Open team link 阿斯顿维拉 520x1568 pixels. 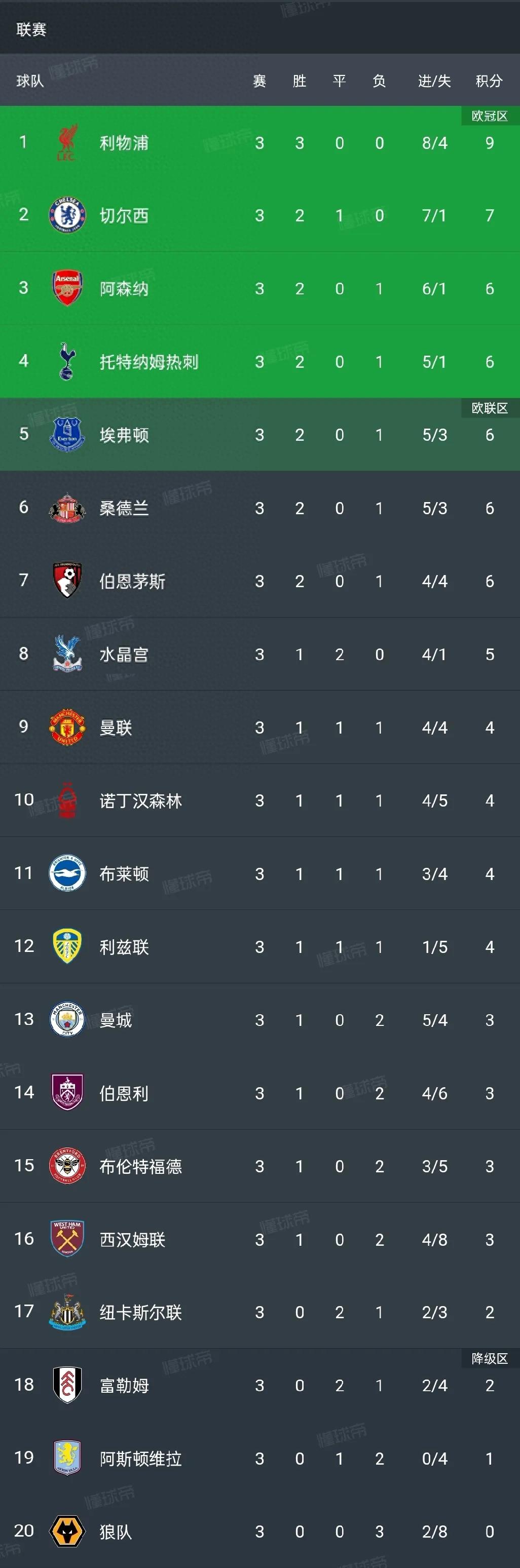[141, 1459]
